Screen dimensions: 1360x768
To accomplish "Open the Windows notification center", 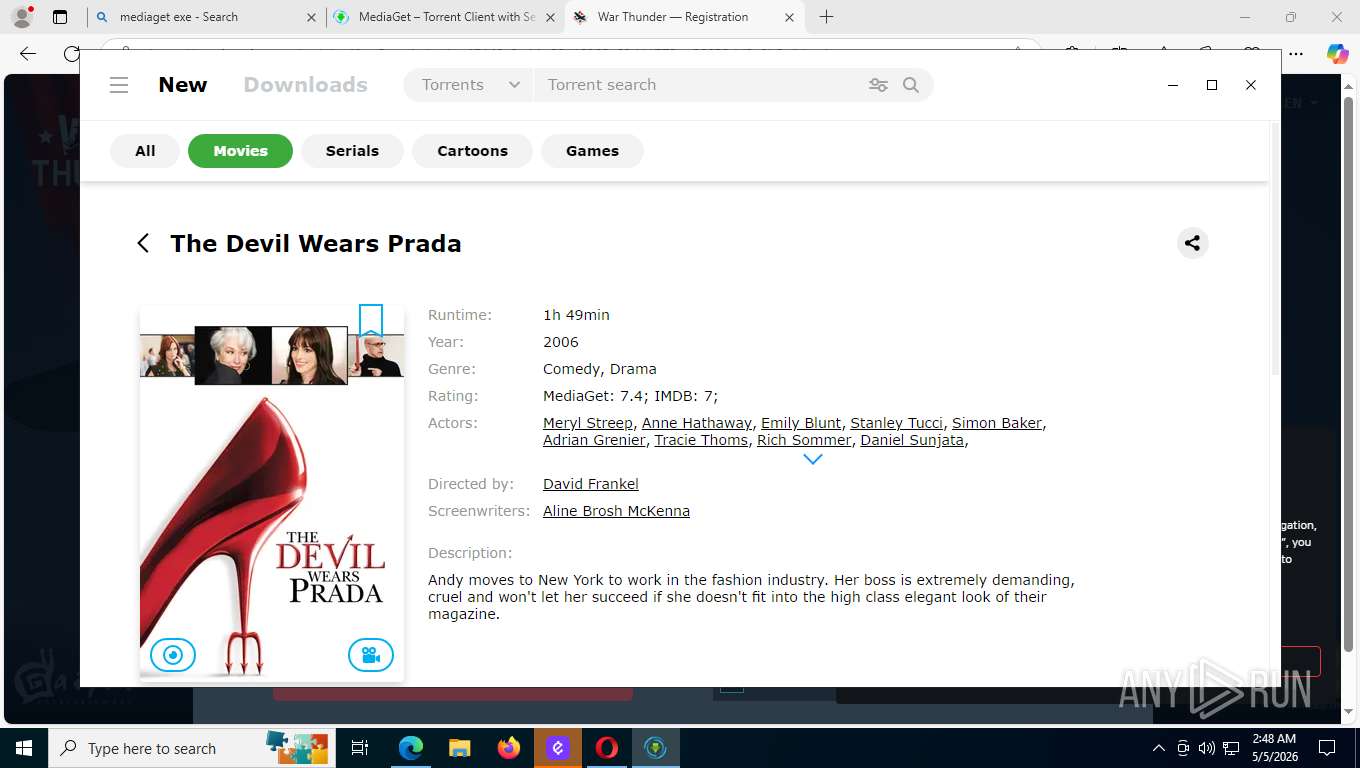I will 1327,748.
